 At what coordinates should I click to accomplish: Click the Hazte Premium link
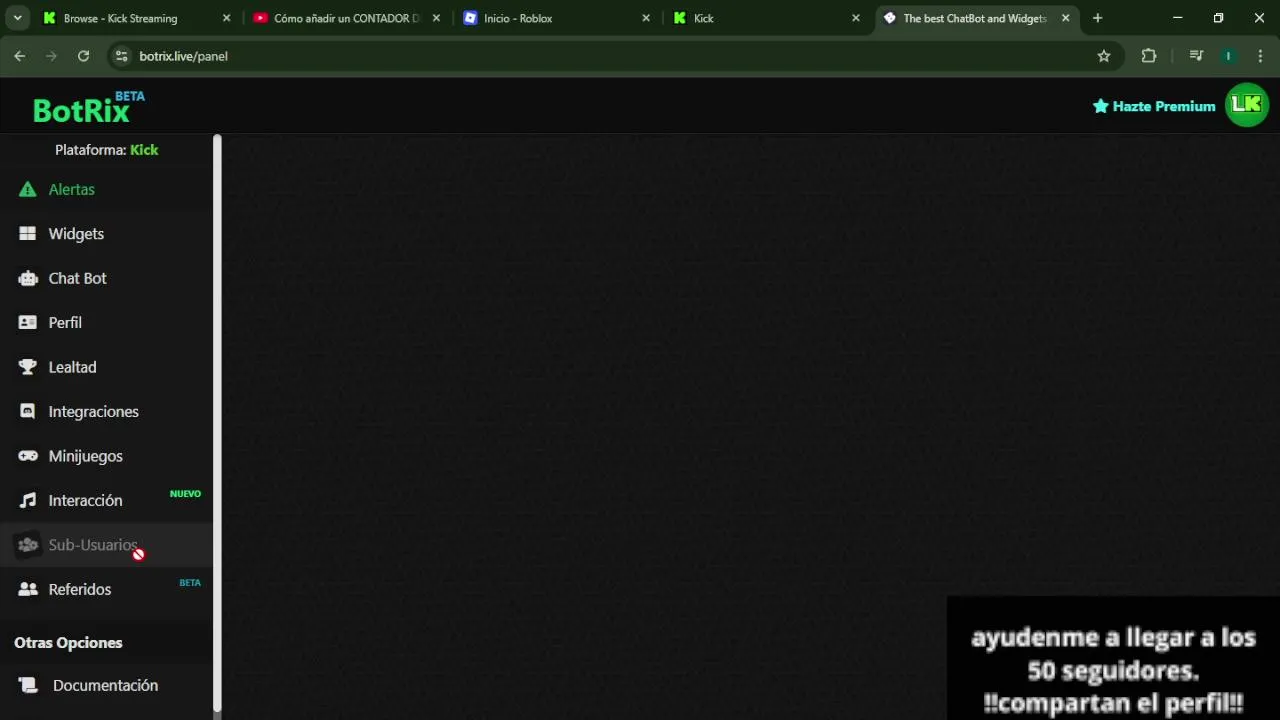[1154, 106]
